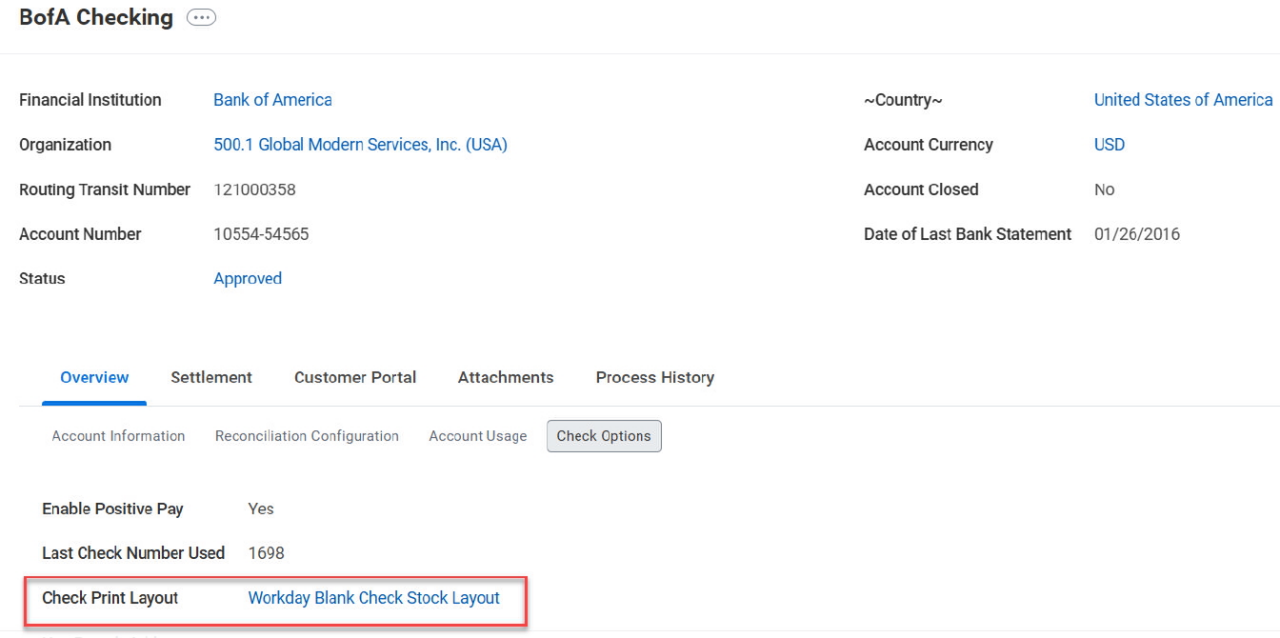Click the routing transit number 121000358
This screenshot has height=638, width=1280.
click(255, 190)
